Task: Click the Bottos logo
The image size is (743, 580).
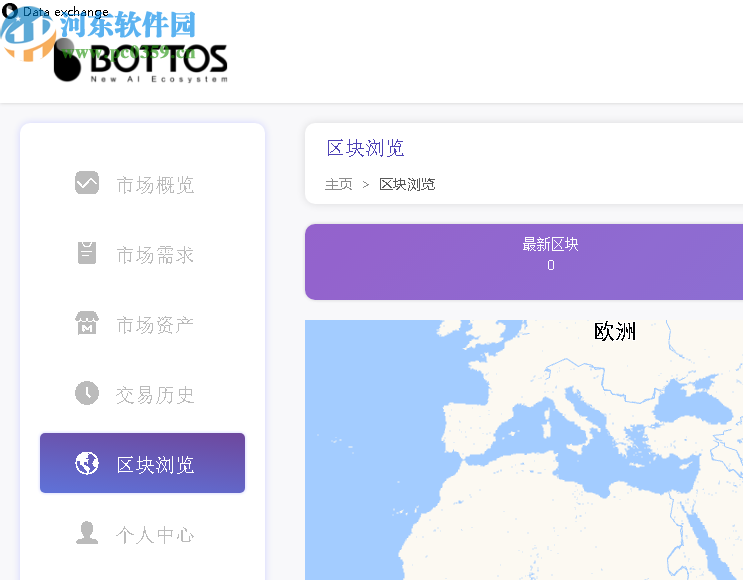Action: pyautogui.click(x=140, y=63)
